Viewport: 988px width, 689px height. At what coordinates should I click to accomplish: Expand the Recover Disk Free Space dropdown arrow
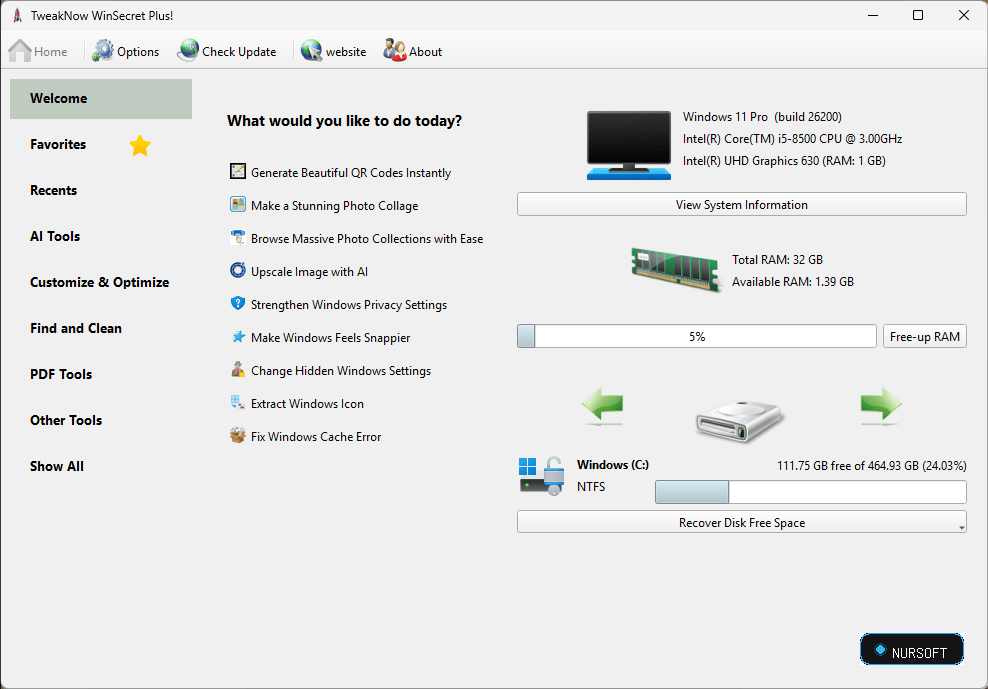click(962, 528)
